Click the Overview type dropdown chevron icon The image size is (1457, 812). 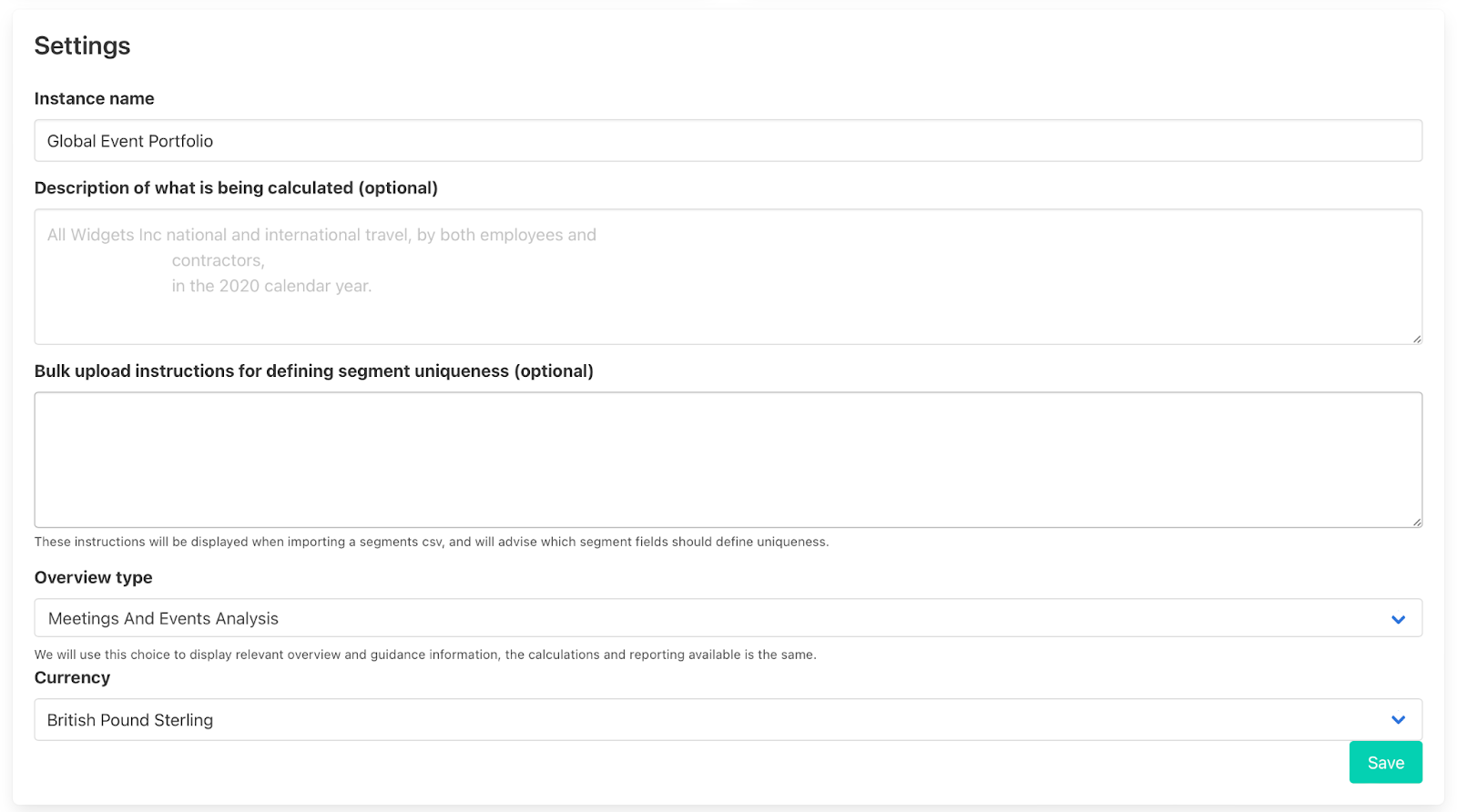pos(1398,619)
